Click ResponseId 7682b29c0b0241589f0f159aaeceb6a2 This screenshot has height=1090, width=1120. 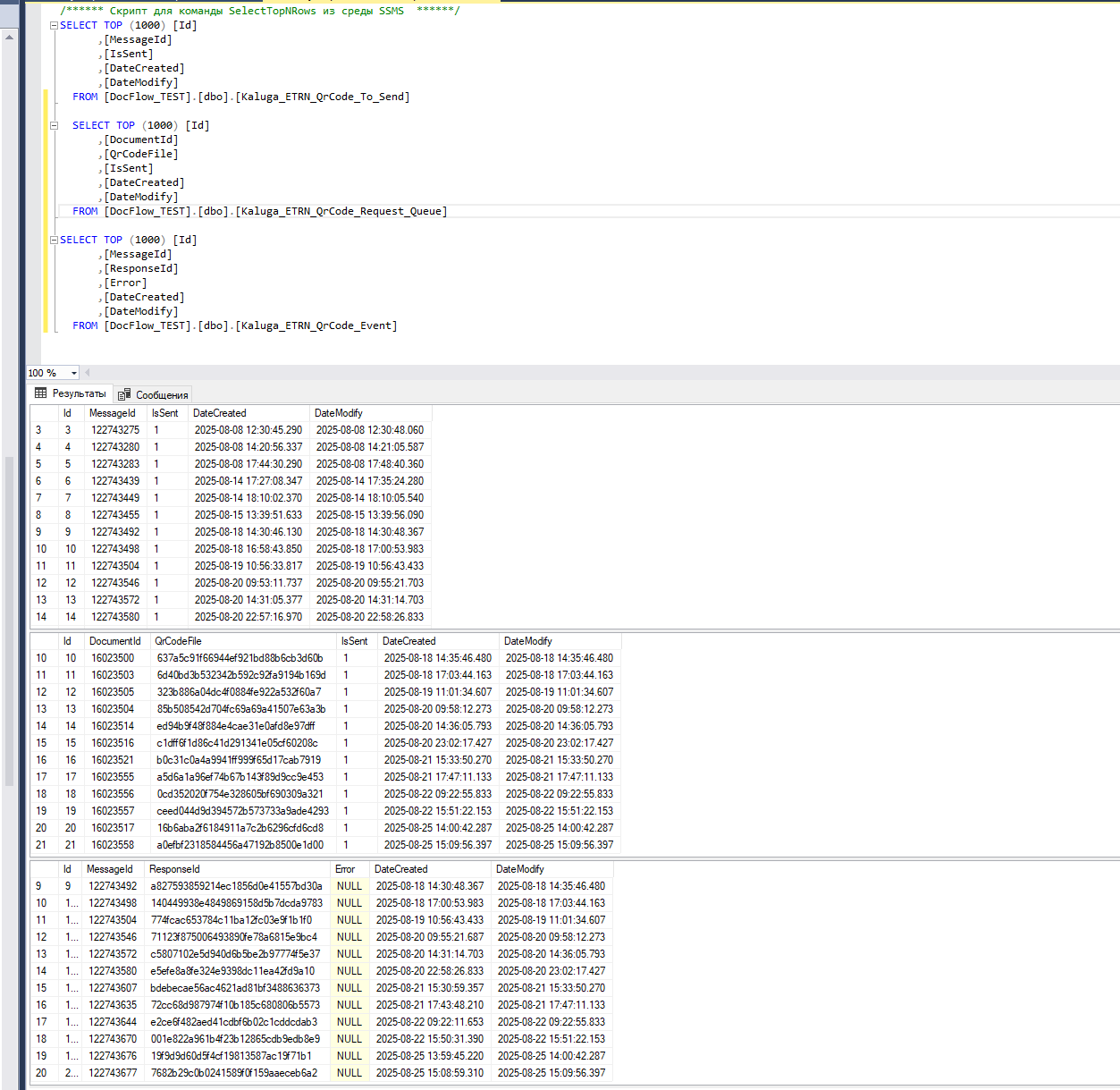(237, 1073)
